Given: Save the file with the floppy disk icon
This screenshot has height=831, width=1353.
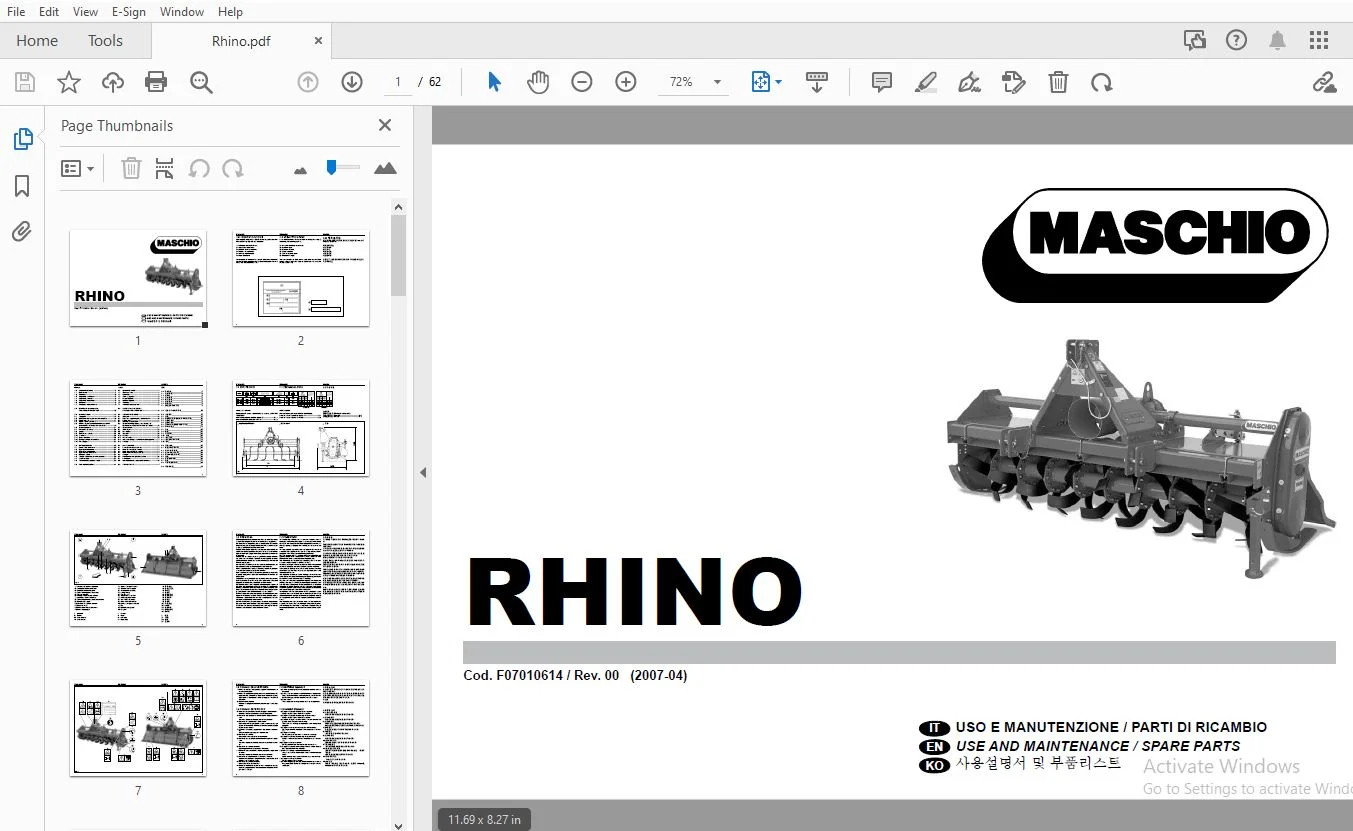Looking at the screenshot, I should point(25,82).
